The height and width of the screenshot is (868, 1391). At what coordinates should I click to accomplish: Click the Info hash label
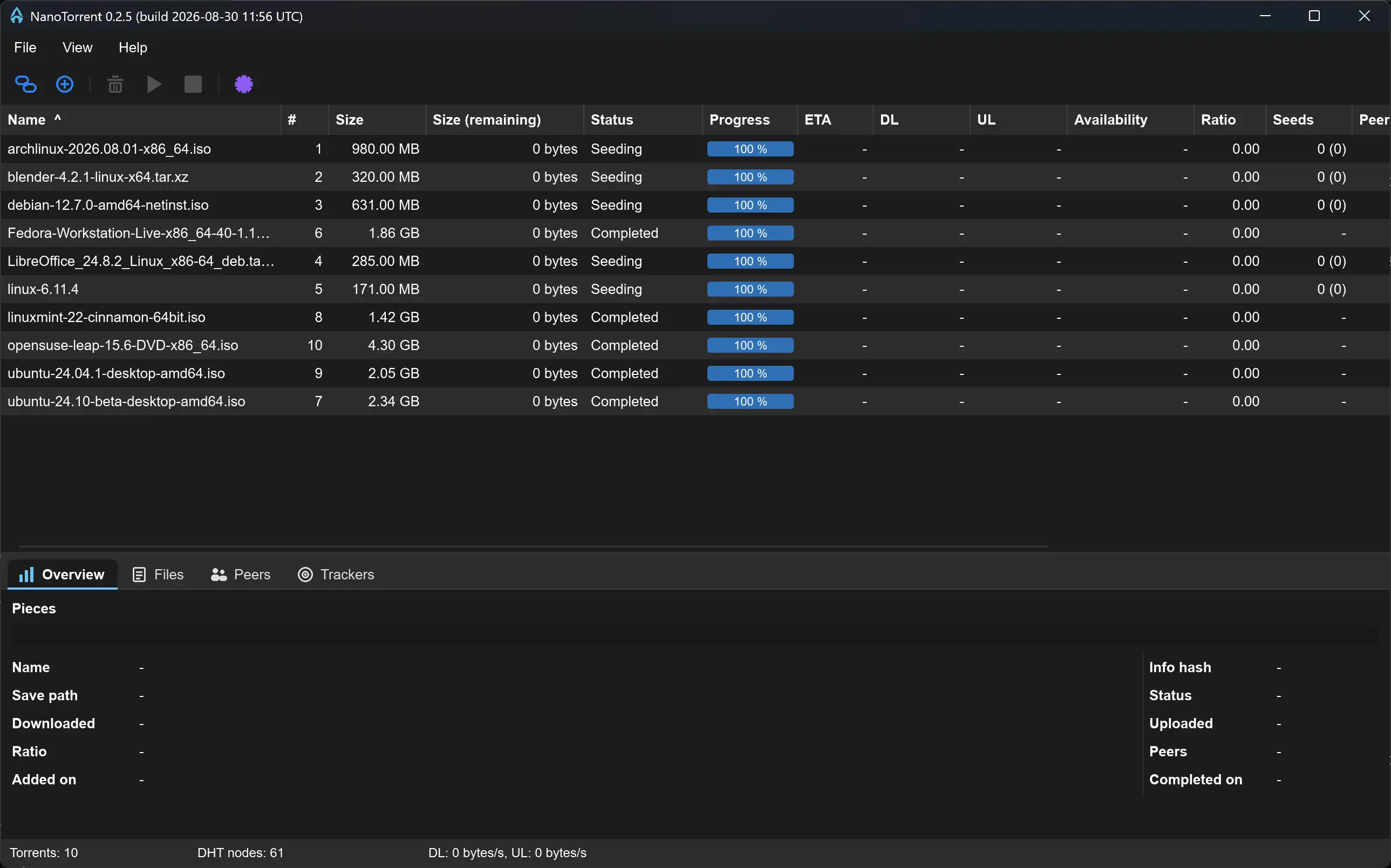(x=1181, y=668)
